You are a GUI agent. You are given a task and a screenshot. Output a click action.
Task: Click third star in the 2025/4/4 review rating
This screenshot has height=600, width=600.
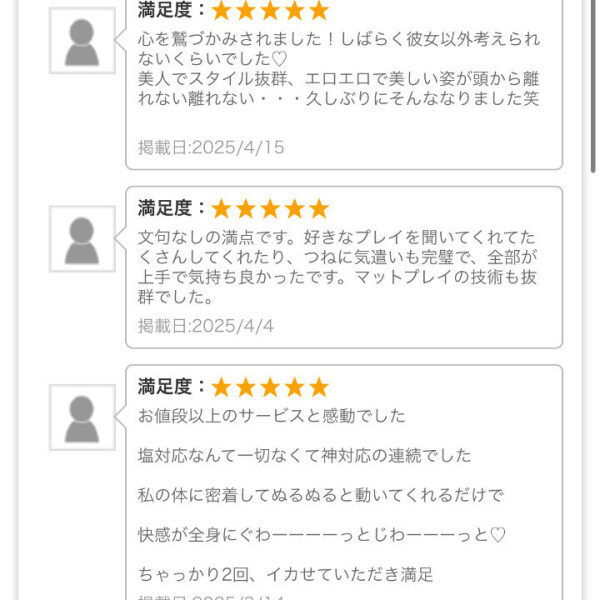270,209
